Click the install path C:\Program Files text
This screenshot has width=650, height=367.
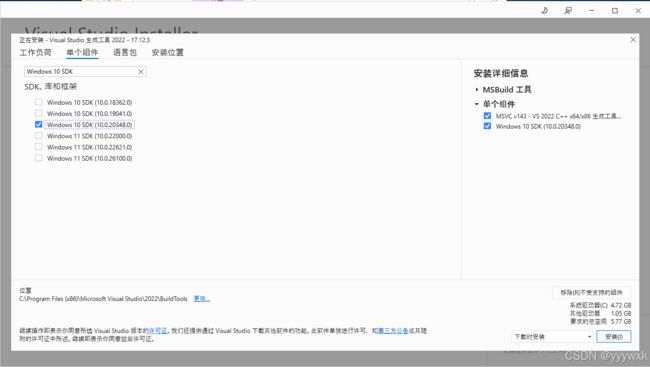coord(103,299)
